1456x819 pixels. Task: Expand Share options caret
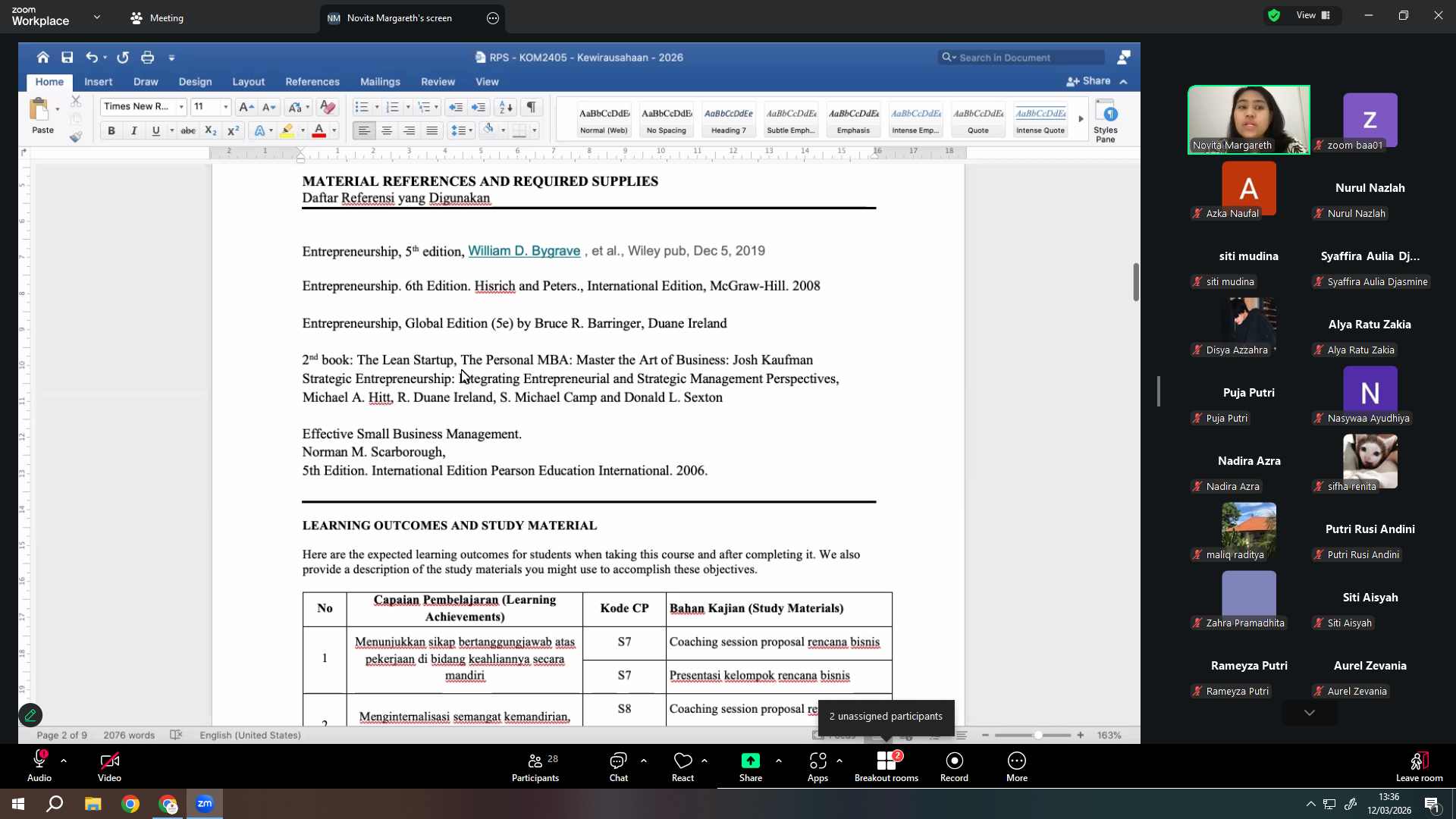(779, 760)
